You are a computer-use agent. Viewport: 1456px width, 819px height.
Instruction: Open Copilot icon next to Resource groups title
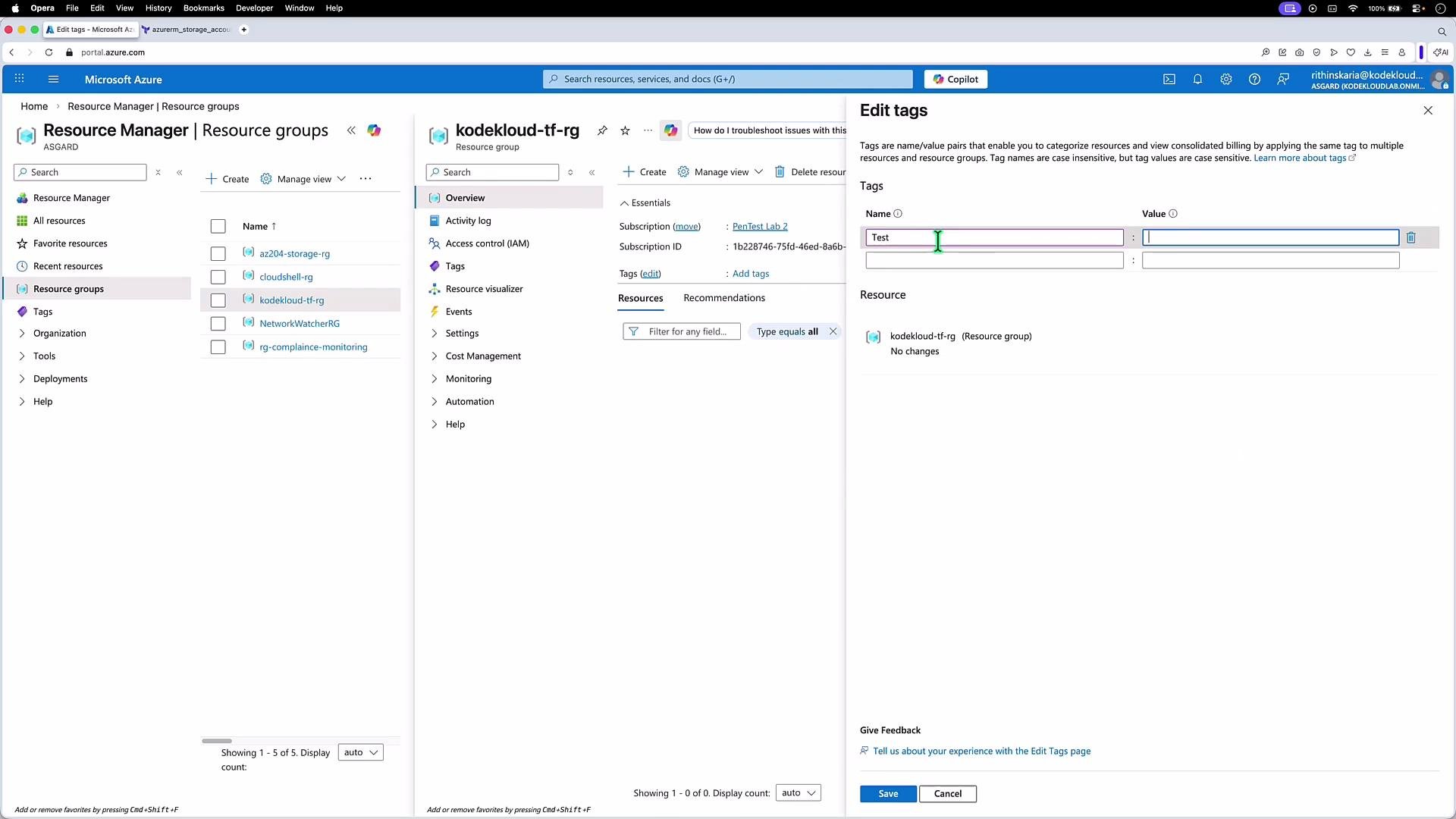pos(374,130)
